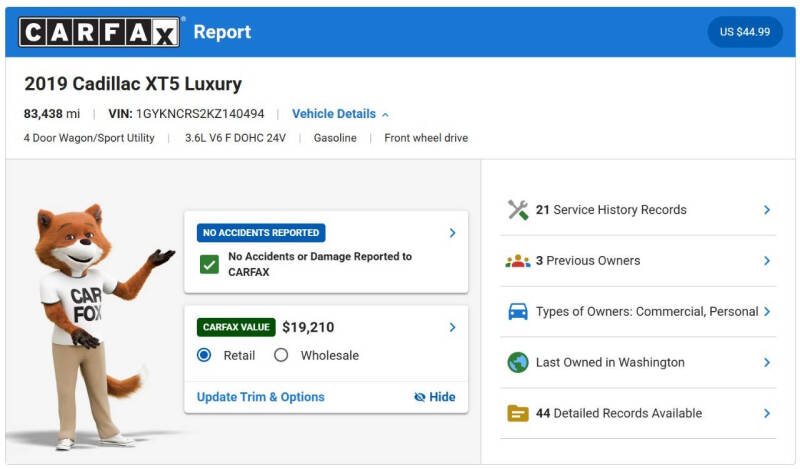Click the US $44.99 price button
The height and width of the screenshot is (469, 800).
745,32
